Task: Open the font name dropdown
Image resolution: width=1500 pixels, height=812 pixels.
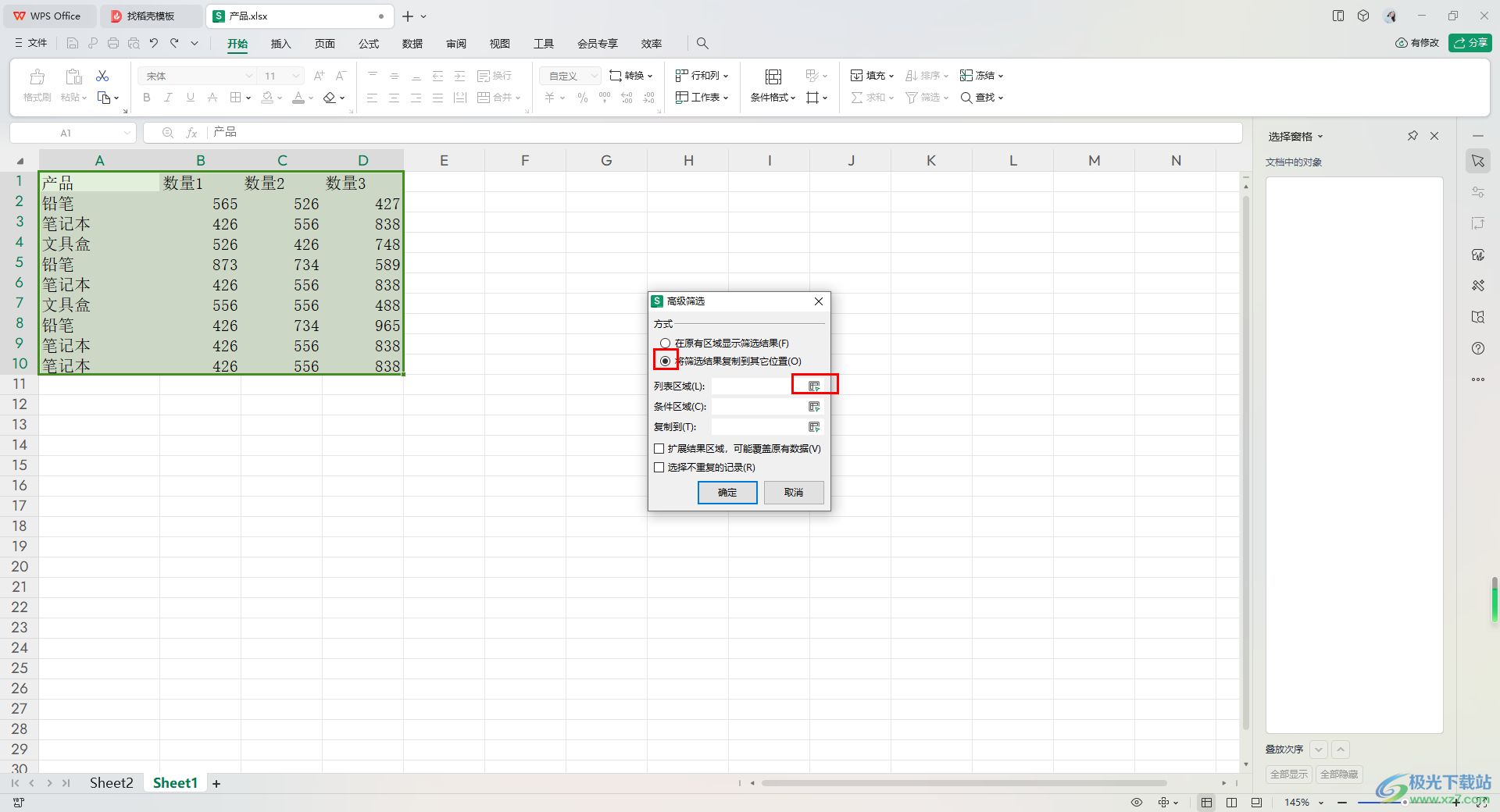Action: click(249, 76)
